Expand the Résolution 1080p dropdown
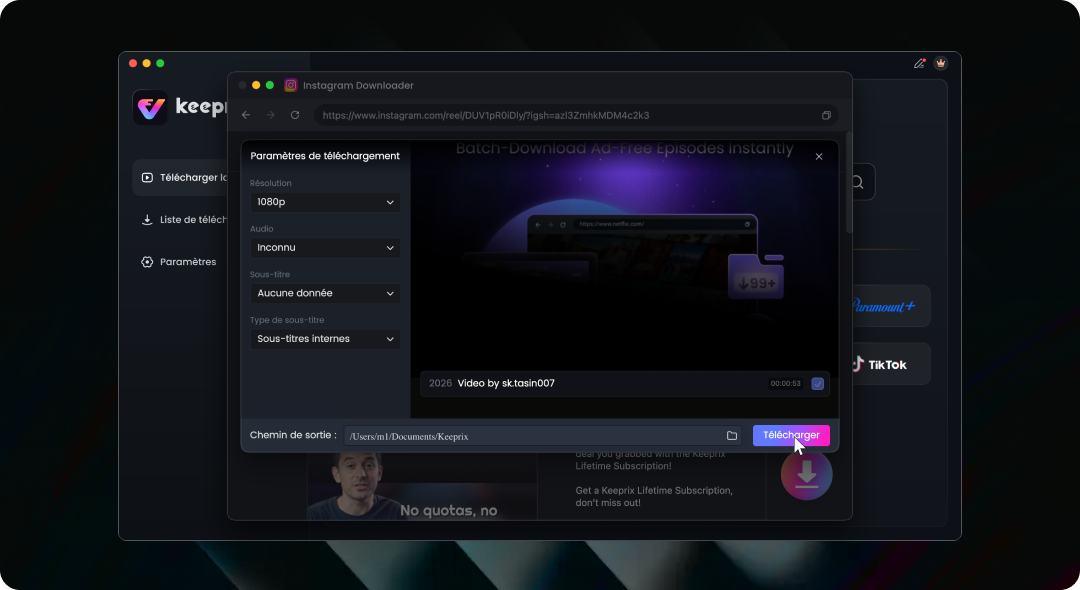The height and width of the screenshot is (590, 1080). [325, 202]
